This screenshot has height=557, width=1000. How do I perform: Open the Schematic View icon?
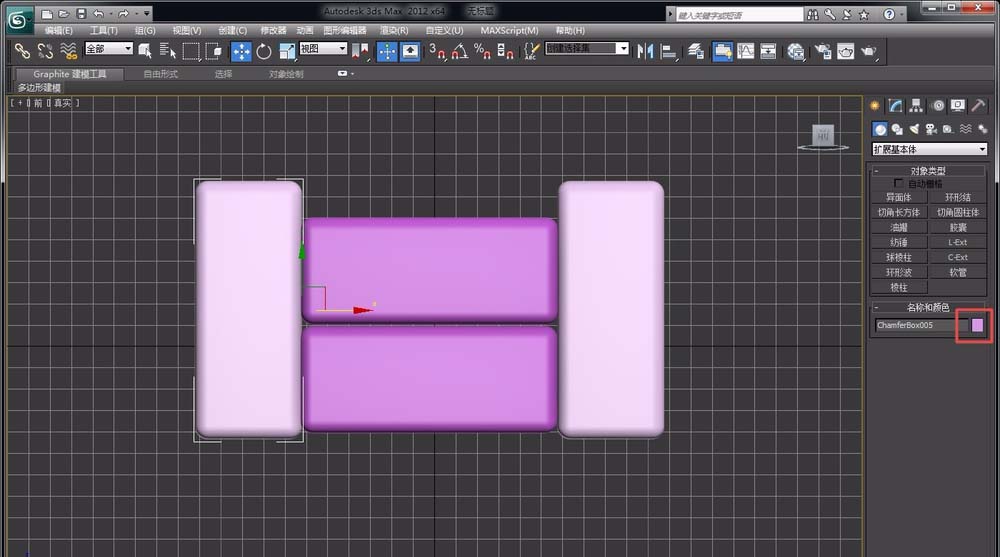[768, 51]
